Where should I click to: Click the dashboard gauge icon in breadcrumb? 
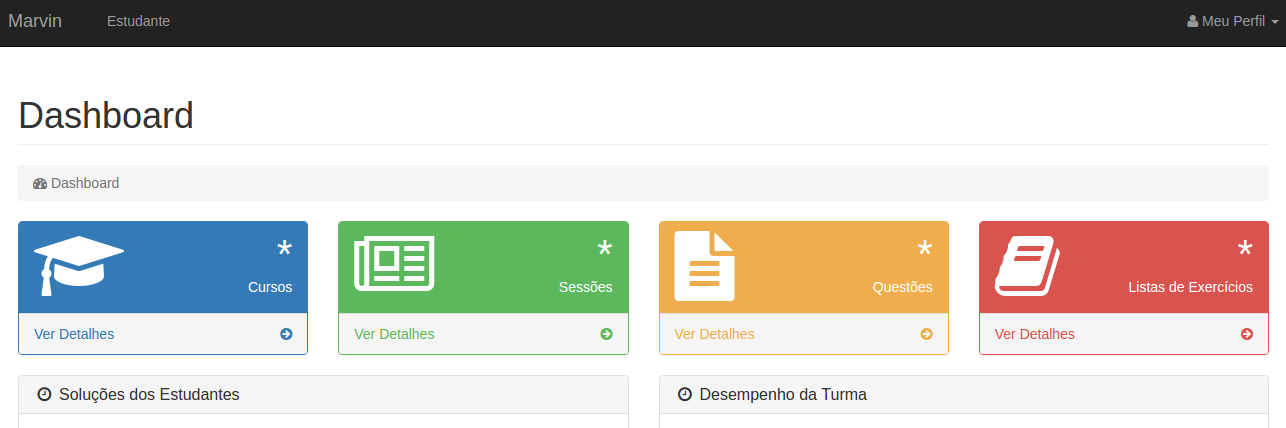pyautogui.click(x=40, y=184)
